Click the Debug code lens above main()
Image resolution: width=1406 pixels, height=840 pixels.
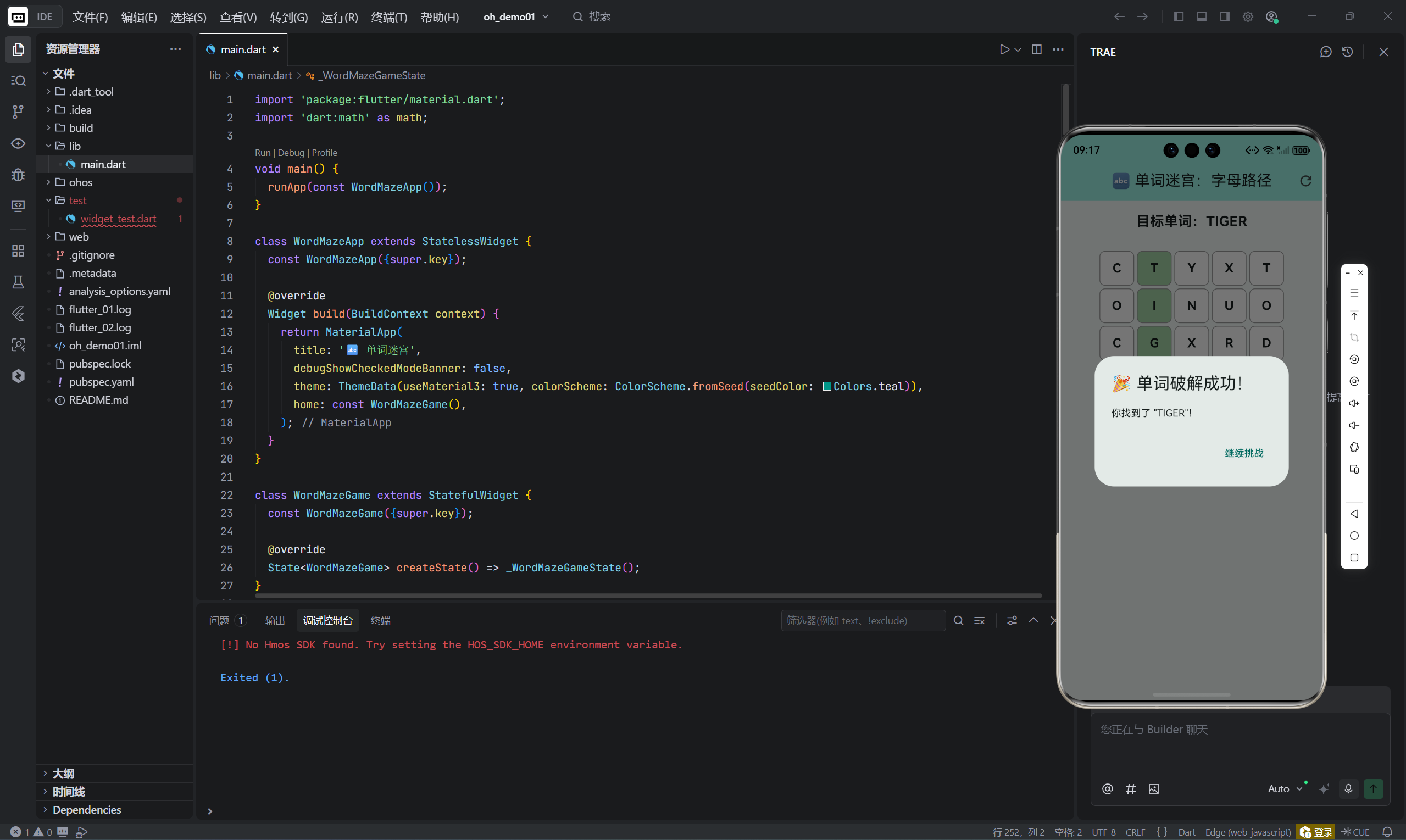(x=291, y=152)
